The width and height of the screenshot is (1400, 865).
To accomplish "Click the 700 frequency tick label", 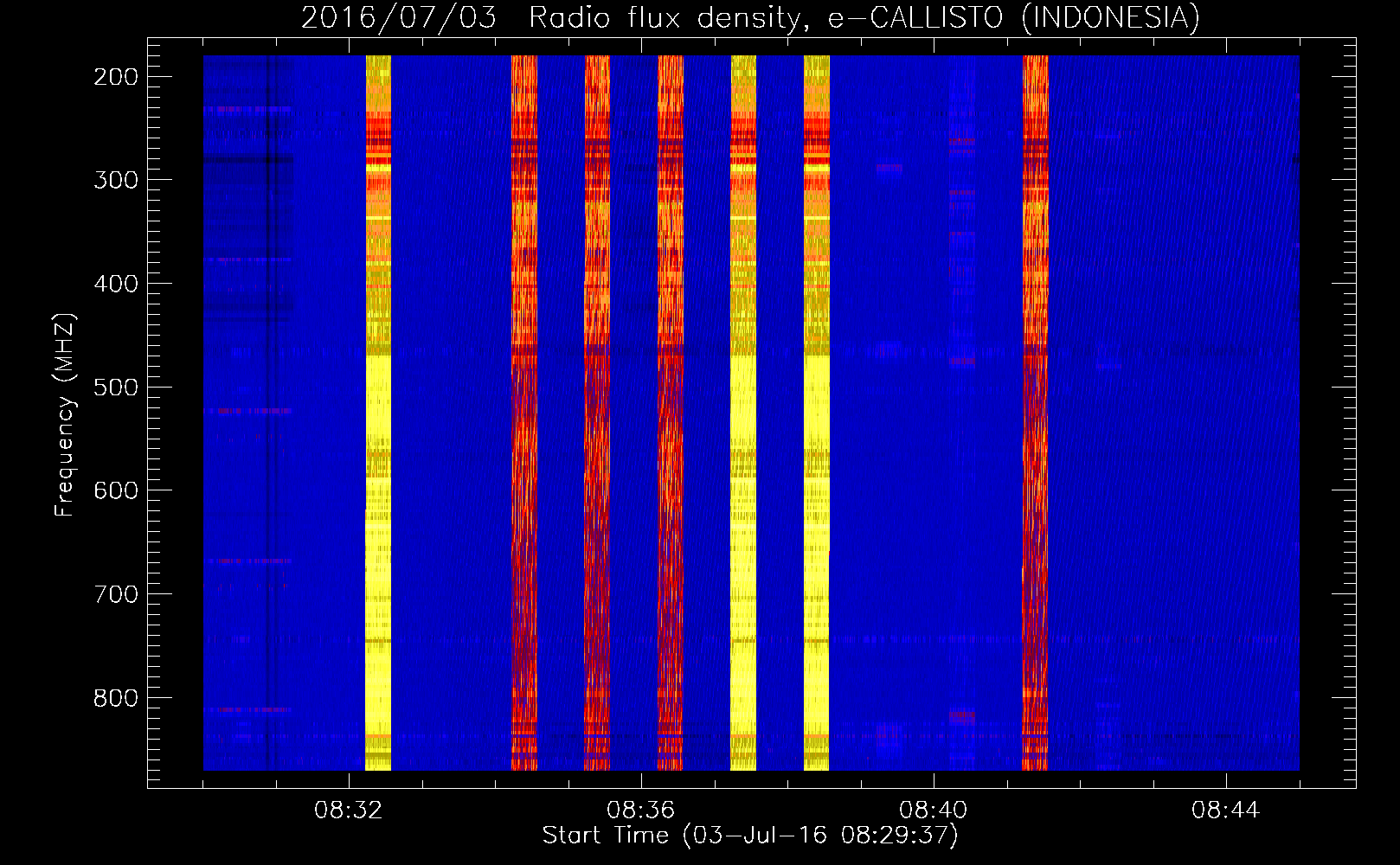I will (116, 594).
